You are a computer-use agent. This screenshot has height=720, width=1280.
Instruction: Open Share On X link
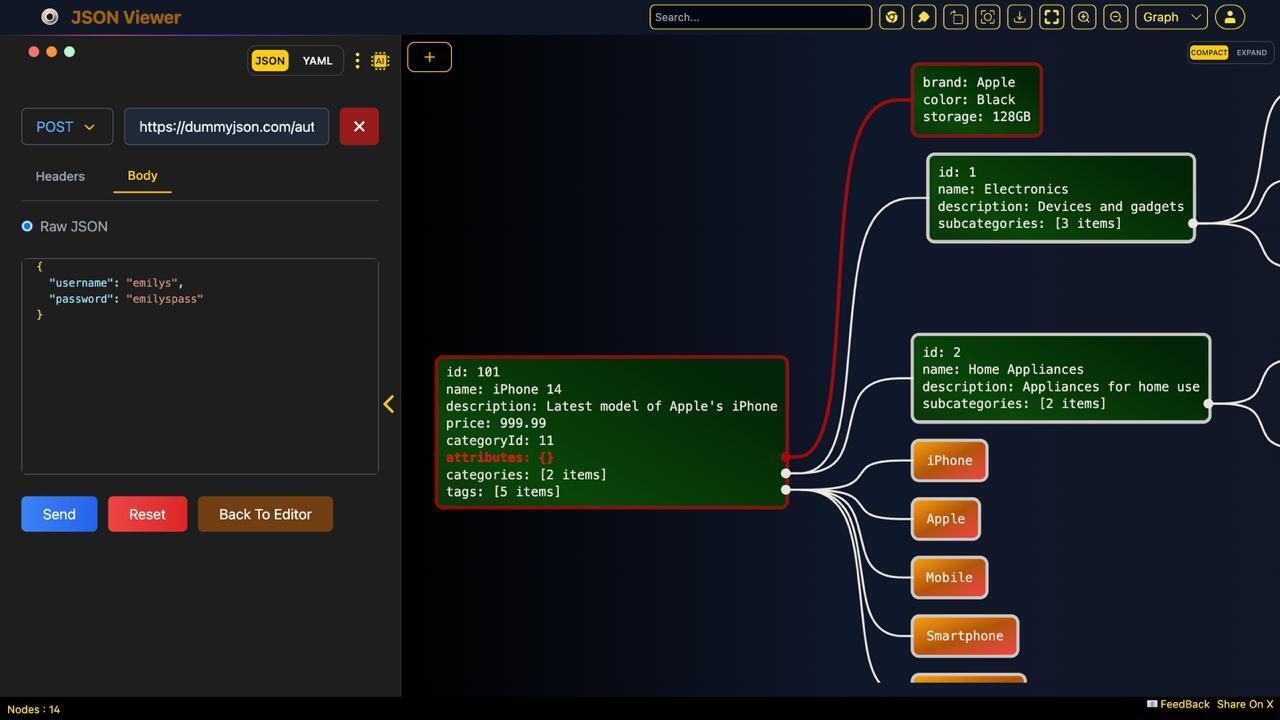(x=1245, y=704)
